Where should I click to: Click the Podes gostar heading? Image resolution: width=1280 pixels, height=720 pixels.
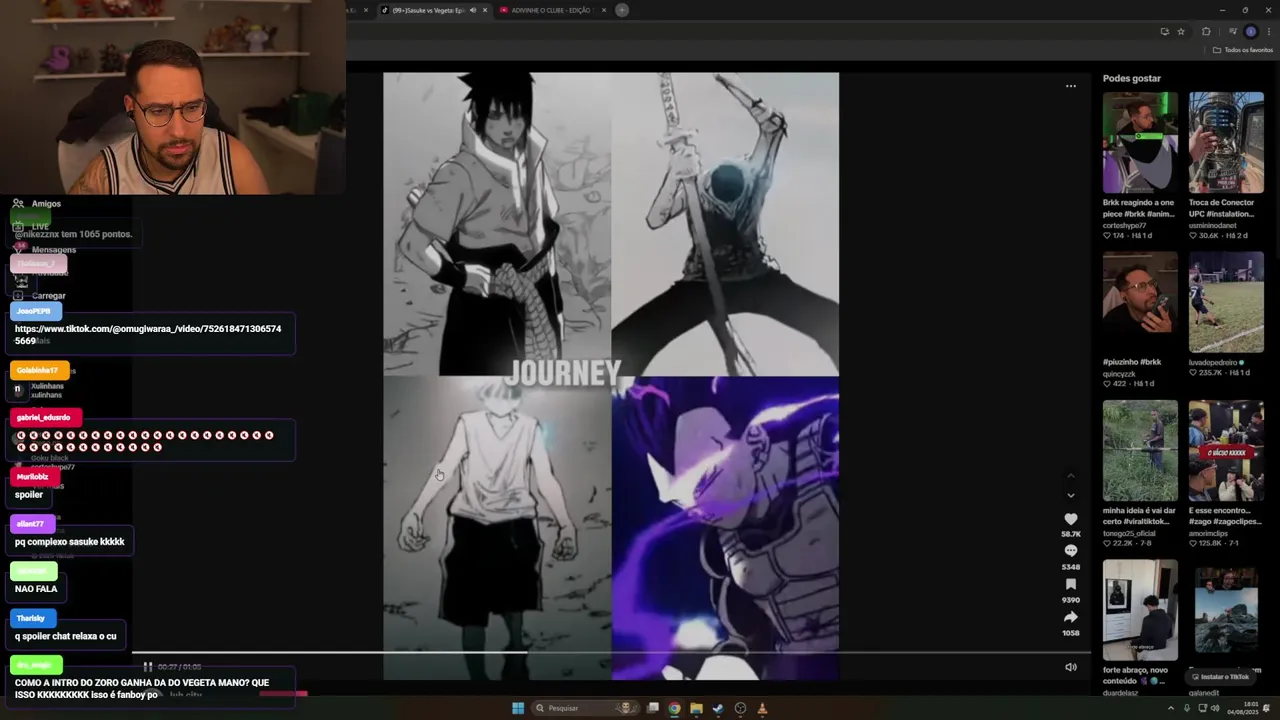(1132, 78)
